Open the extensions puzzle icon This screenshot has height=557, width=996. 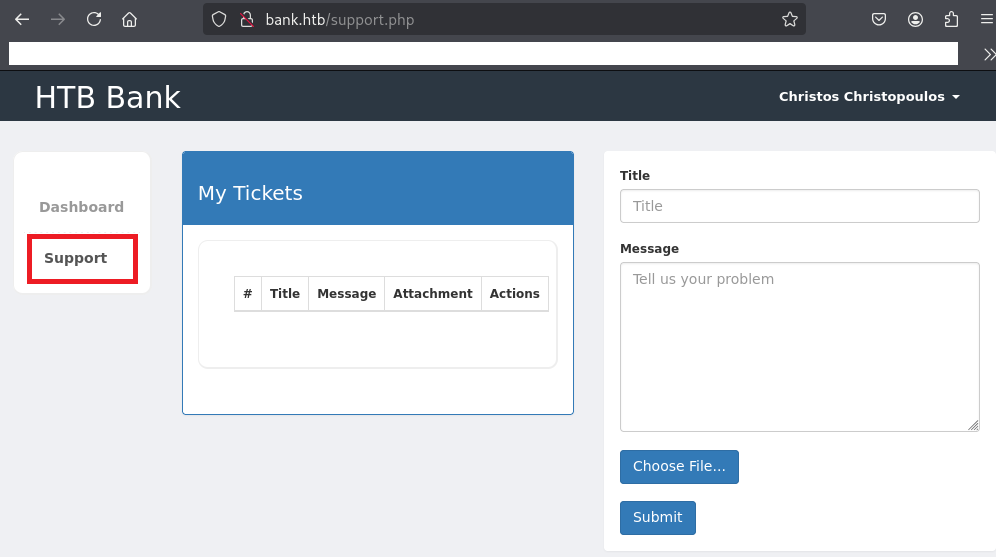[951, 19]
